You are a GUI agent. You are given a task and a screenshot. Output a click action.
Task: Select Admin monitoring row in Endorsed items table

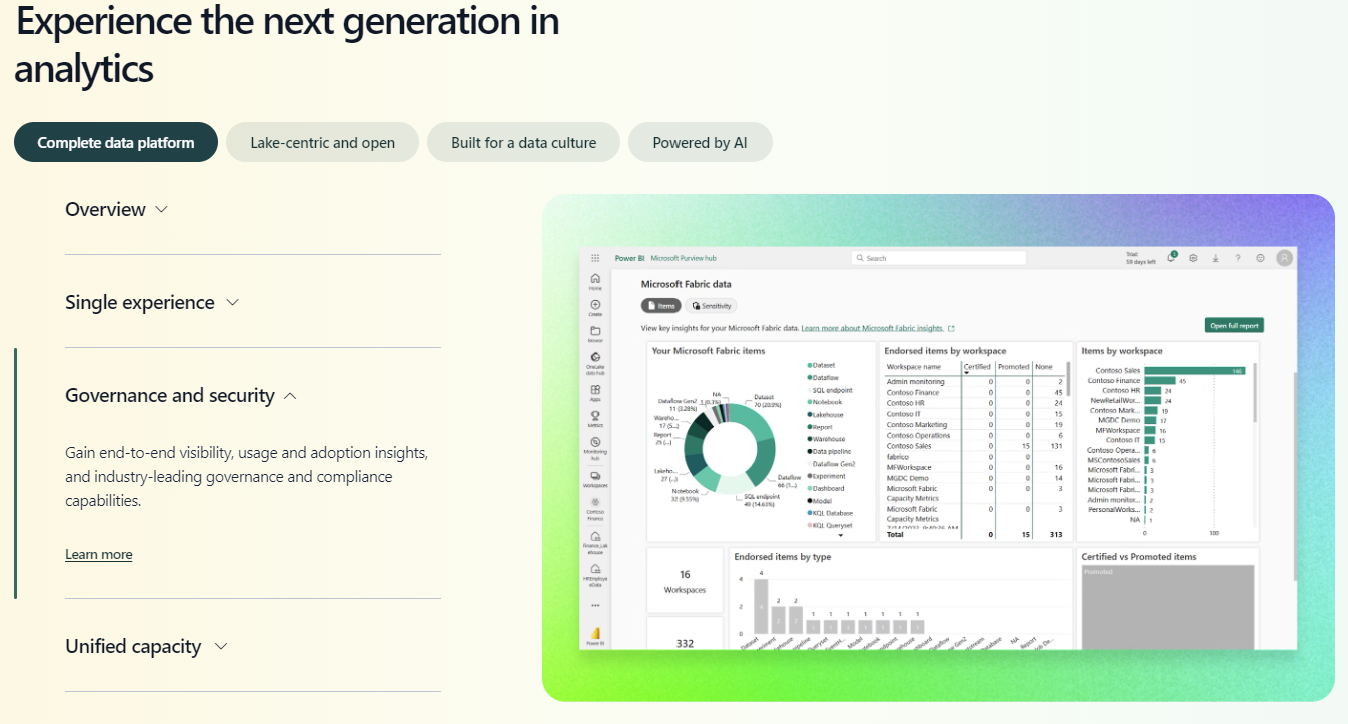975,381
